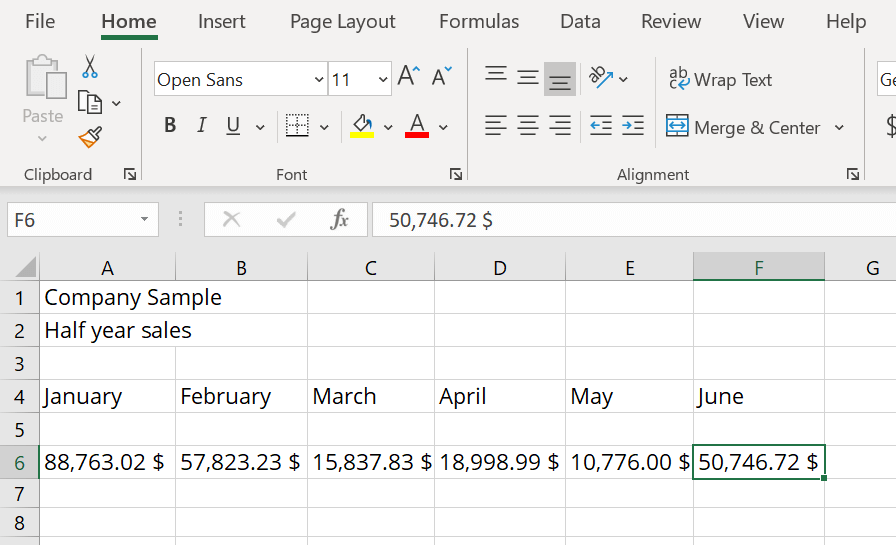This screenshot has height=545, width=896.
Task: Open Clipboard dialog launcher
Action: coord(130,174)
